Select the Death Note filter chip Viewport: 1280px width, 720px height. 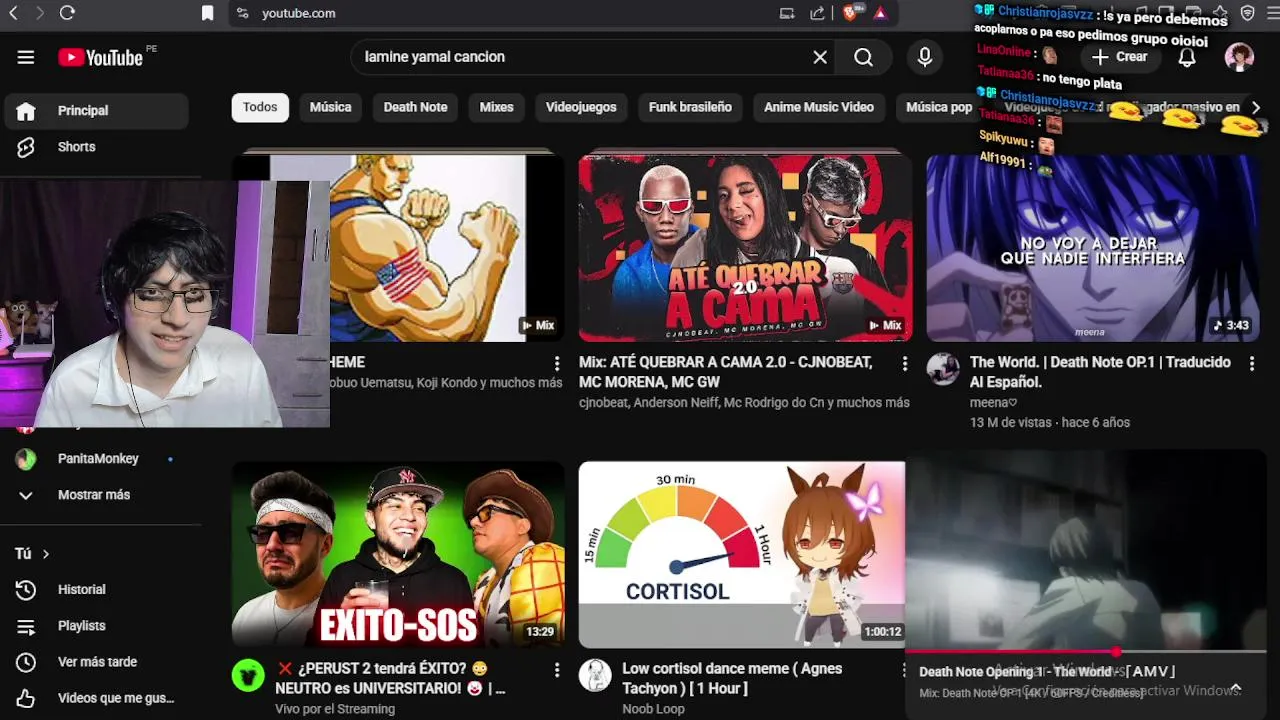pos(415,107)
